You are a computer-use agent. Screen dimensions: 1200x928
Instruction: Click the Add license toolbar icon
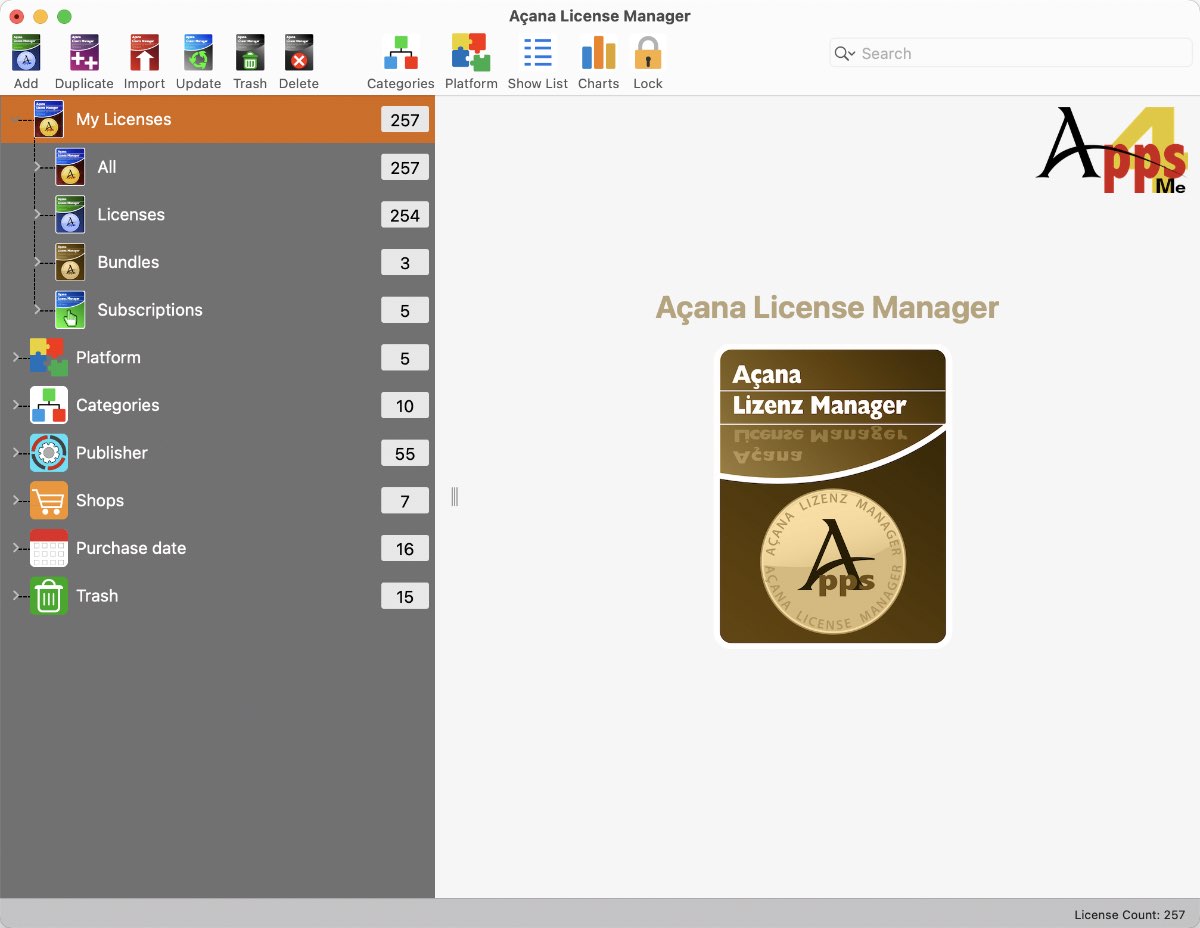(26, 52)
